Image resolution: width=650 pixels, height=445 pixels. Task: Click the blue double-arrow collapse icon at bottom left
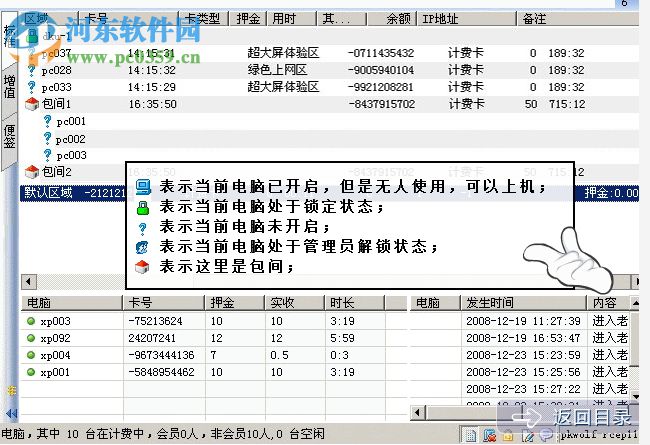(12, 413)
